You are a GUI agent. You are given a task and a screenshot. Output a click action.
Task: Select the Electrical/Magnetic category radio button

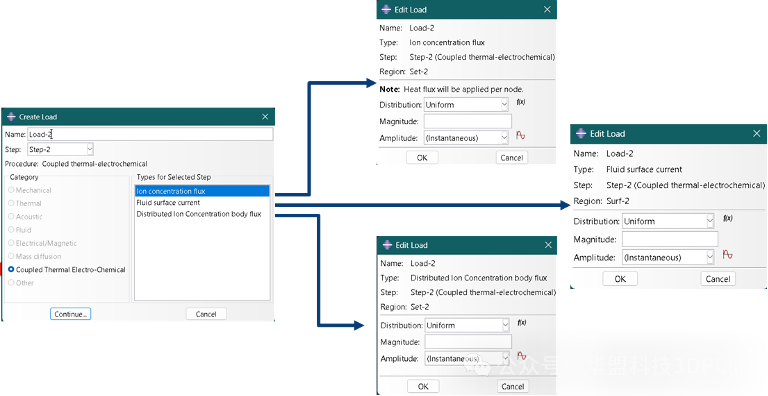[x=11, y=243]
